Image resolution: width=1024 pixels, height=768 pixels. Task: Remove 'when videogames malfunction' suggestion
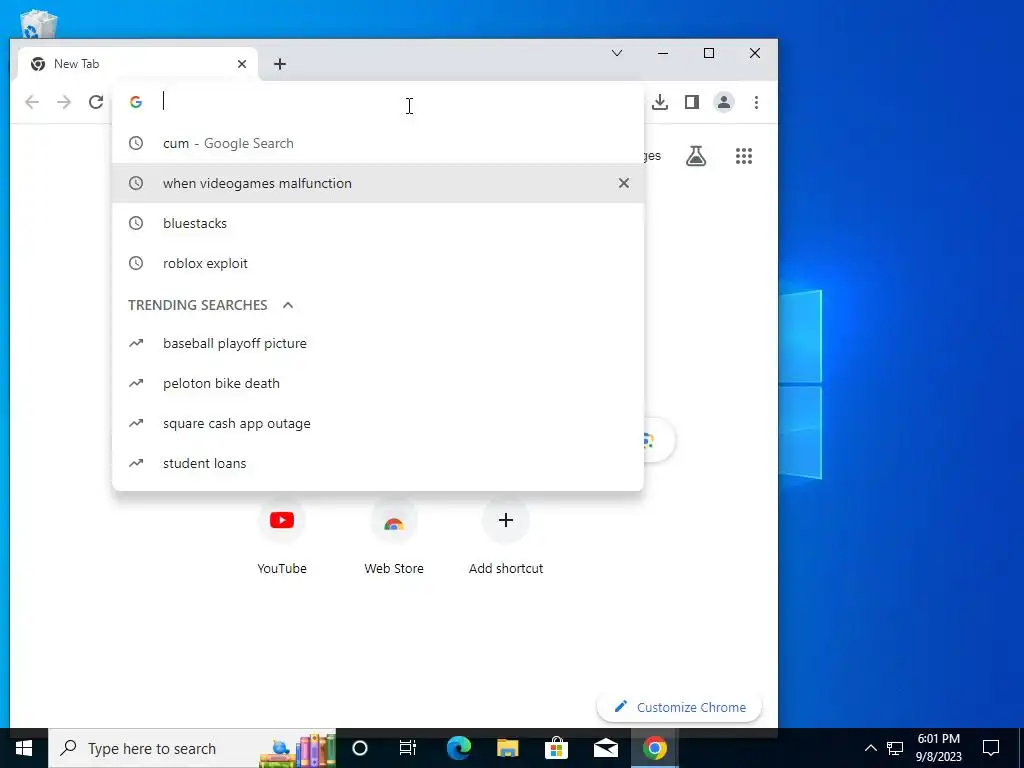[624, 184]
